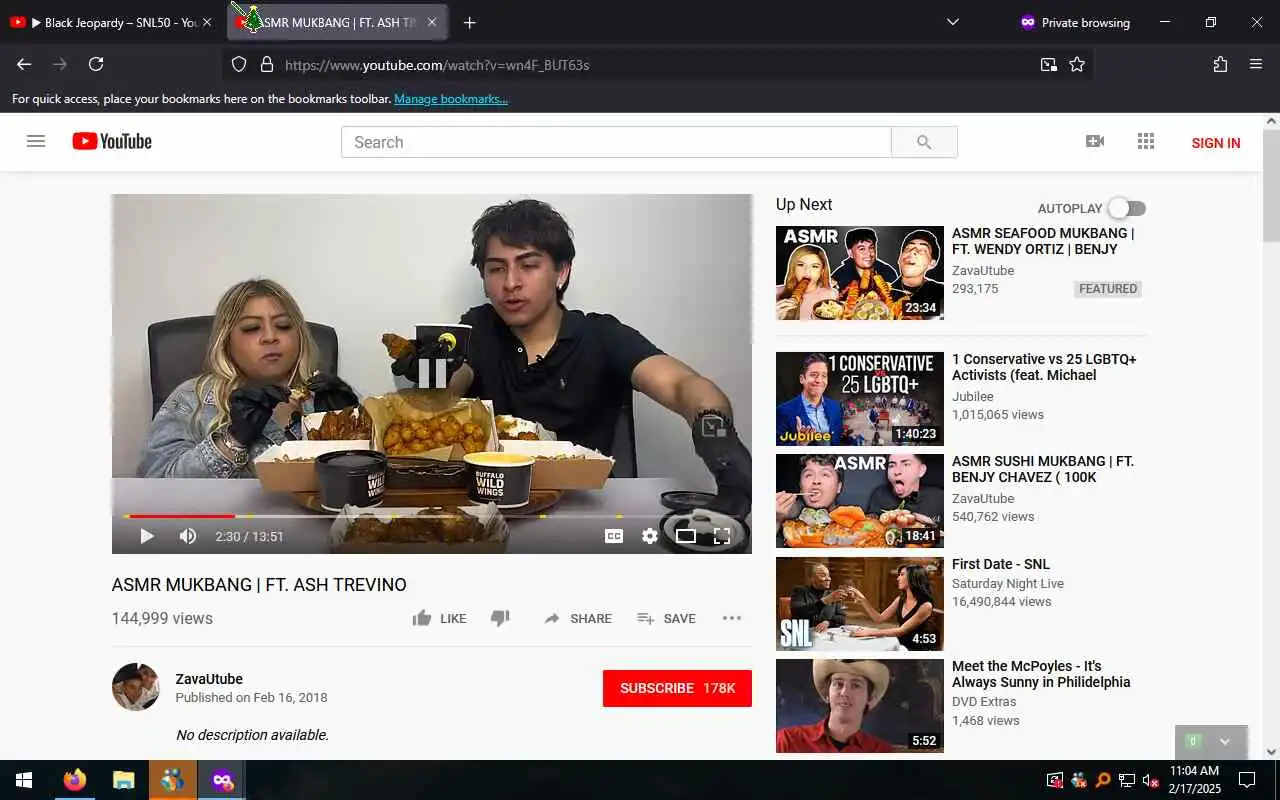The image size is (1280, 800).
Task: Share the video
Action: [x=578, y=618]
